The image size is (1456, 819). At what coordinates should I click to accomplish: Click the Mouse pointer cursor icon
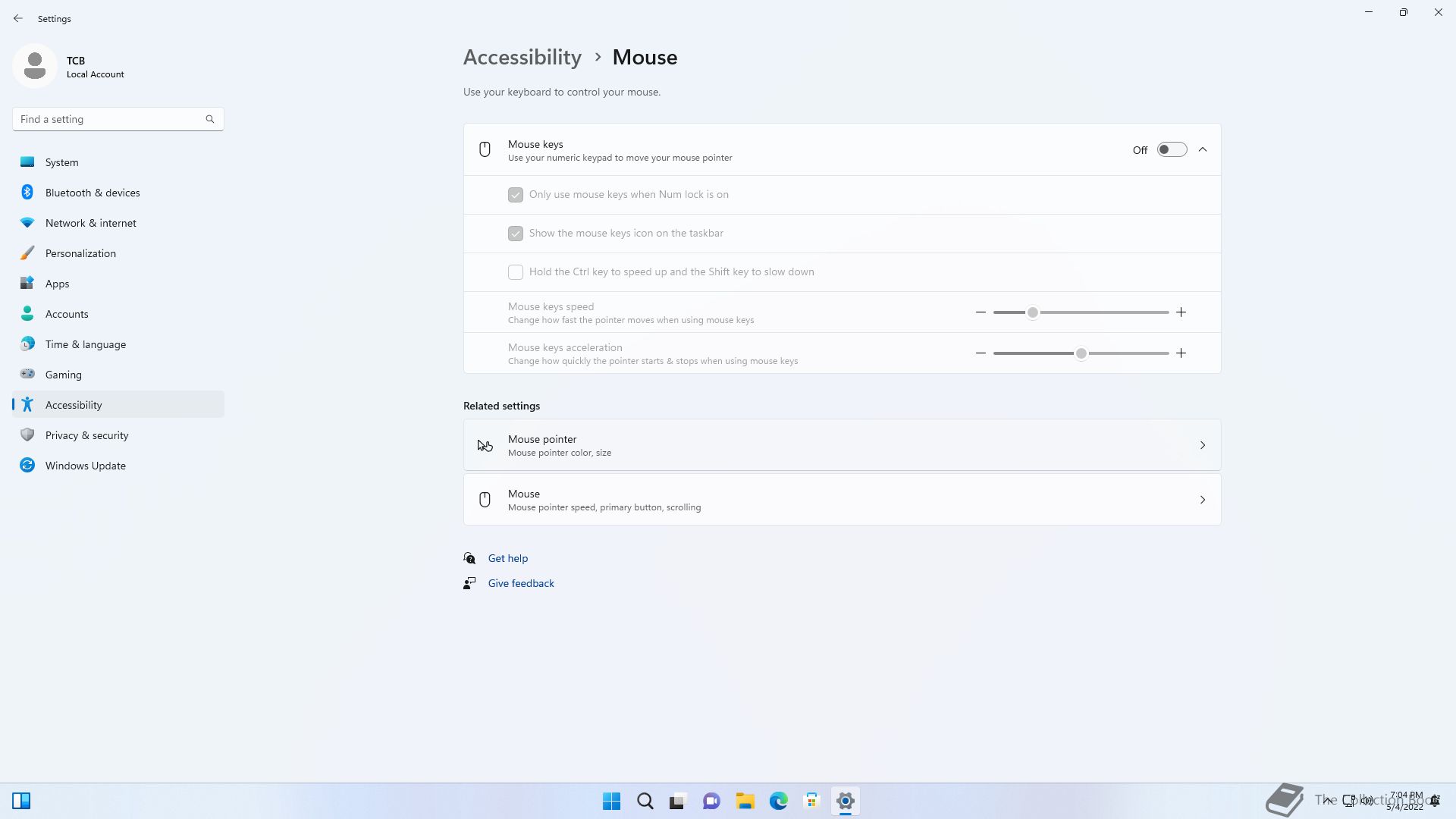click(485, 445)
